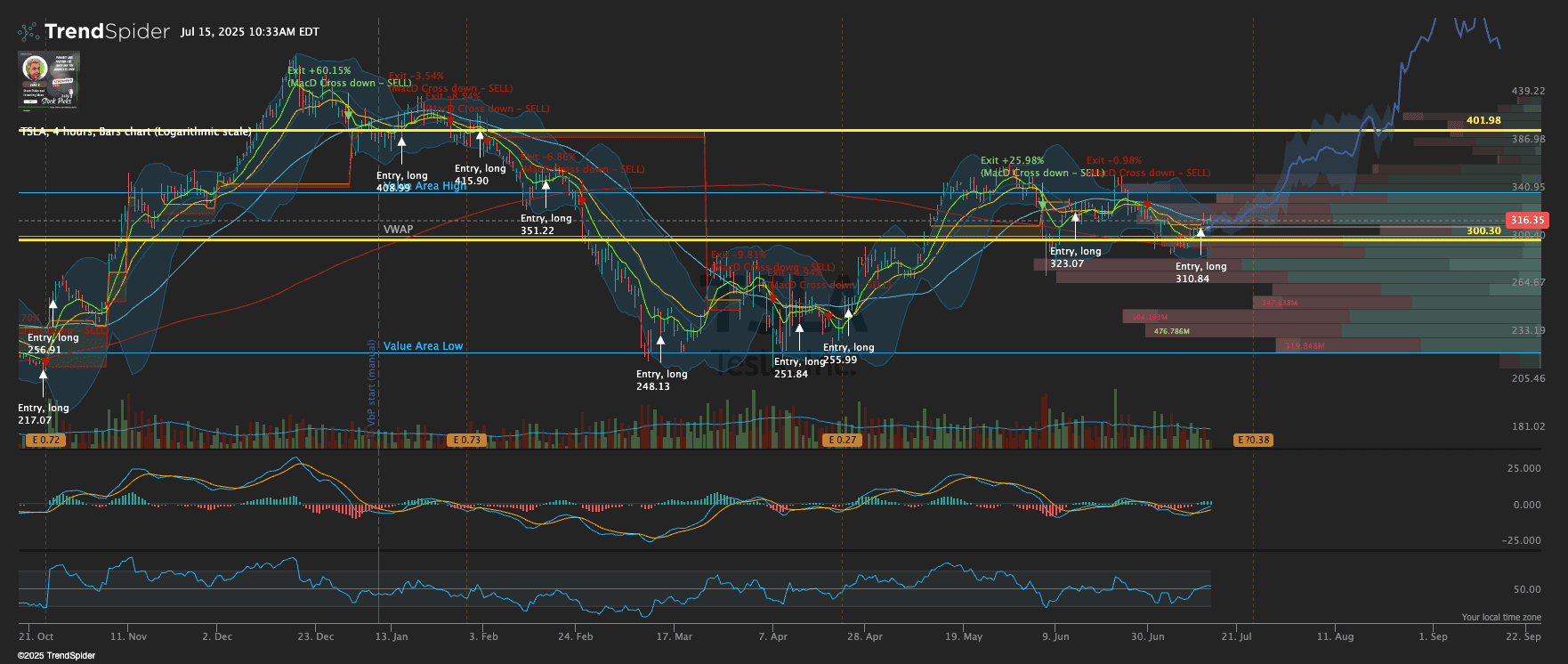Image resolution: width=1568 pixels, height=664 pixels.
Task: Click the Jul 15, 2025 10:33AM EDT timestamp
Action: 250,32
